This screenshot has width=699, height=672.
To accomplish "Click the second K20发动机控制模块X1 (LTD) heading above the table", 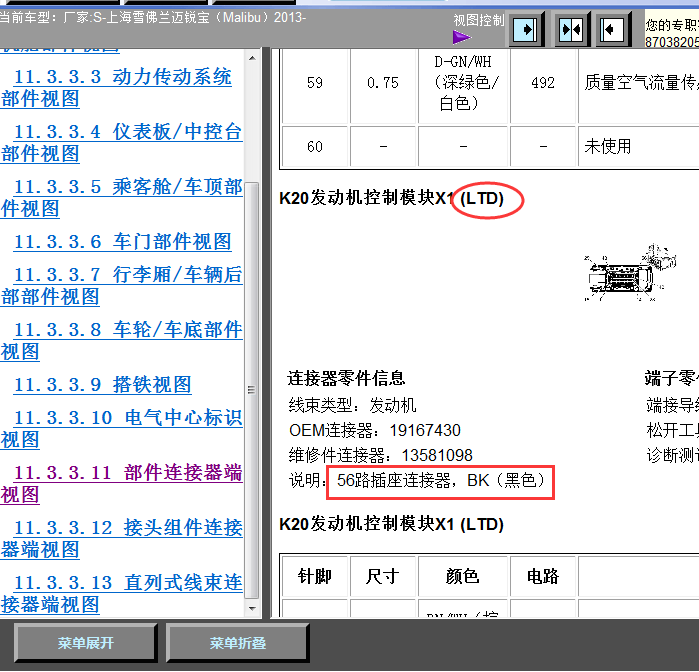I will pos(391,524).
